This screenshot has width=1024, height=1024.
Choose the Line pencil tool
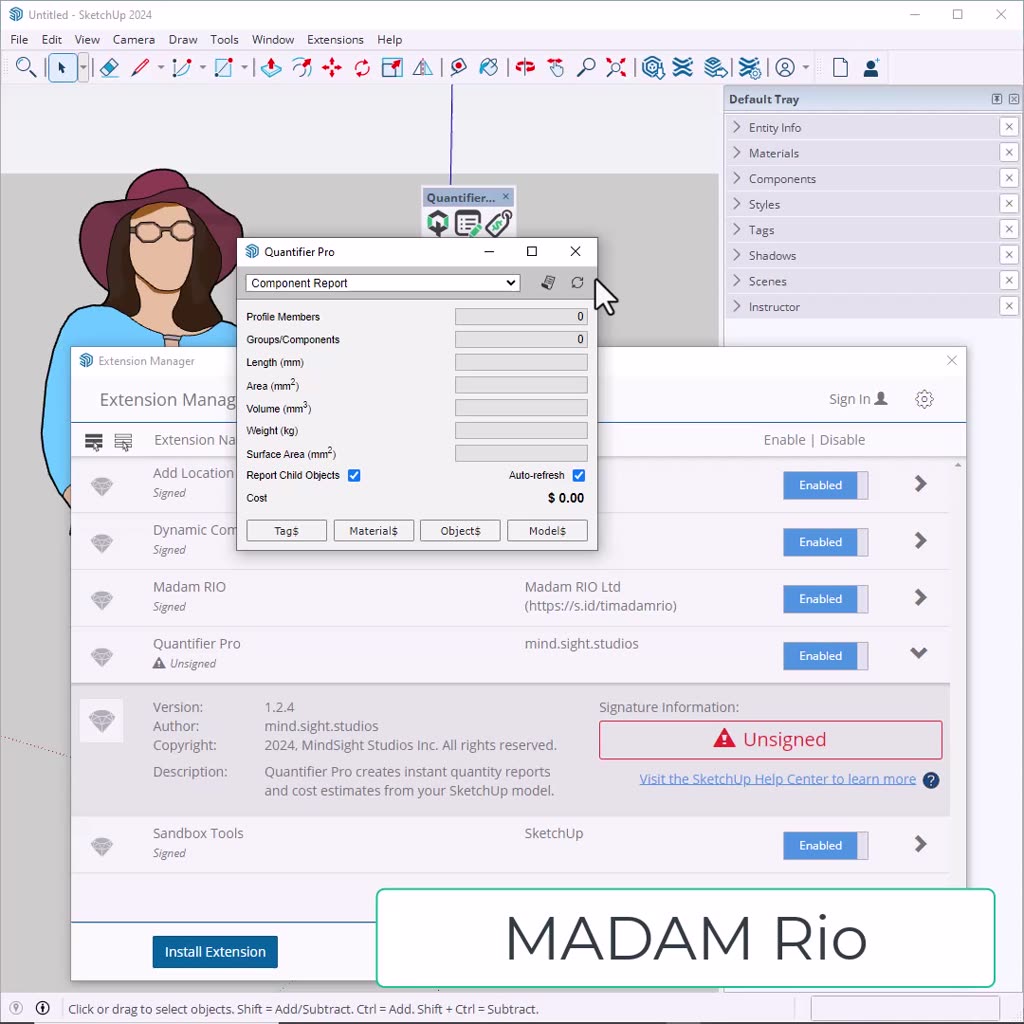click(x=140, y=67)
